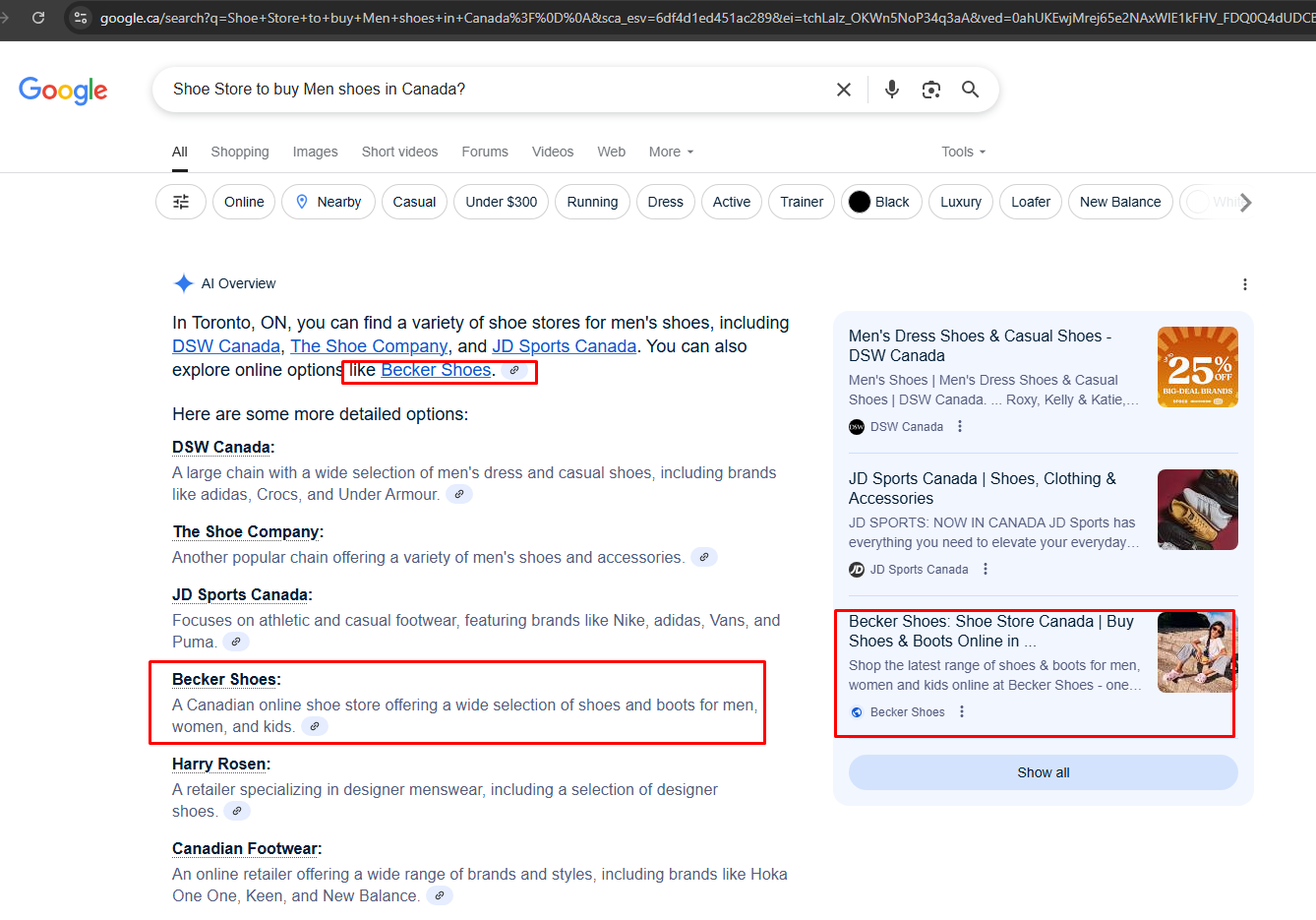Toggle the Online filter chip
1316x920 pixels.
244,202
